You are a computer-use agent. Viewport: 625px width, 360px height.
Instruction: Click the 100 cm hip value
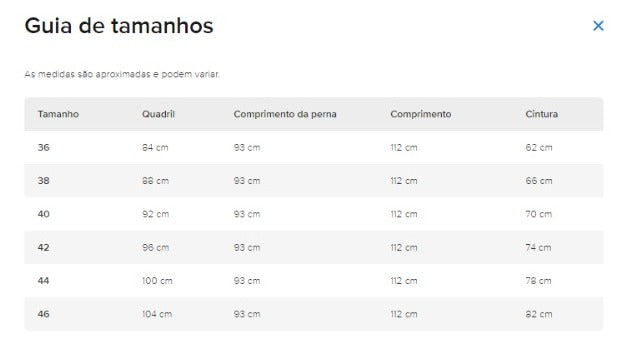[x=157, y=281]
